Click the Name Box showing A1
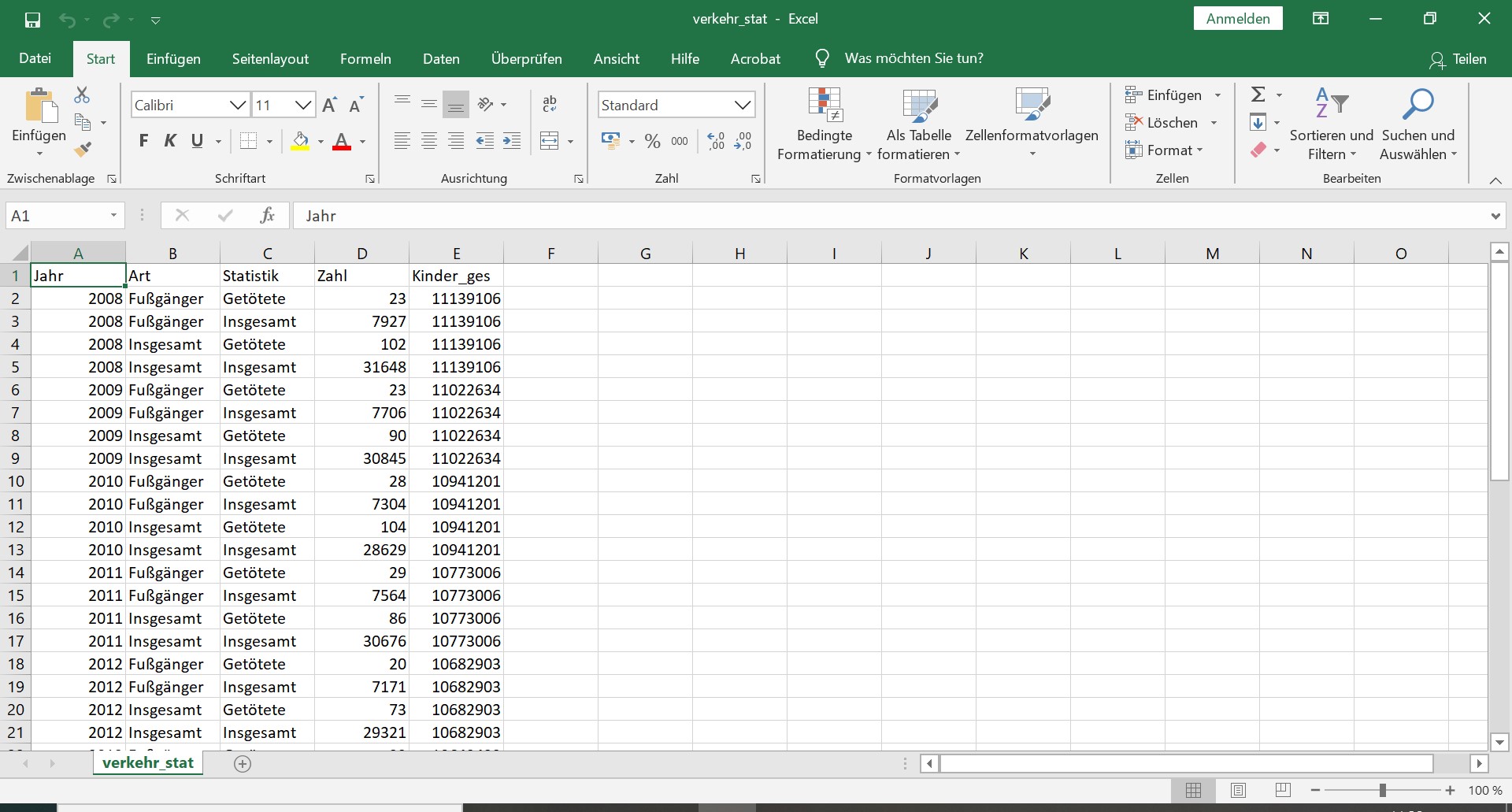1512x812 pixels. (x=55, y=216)
